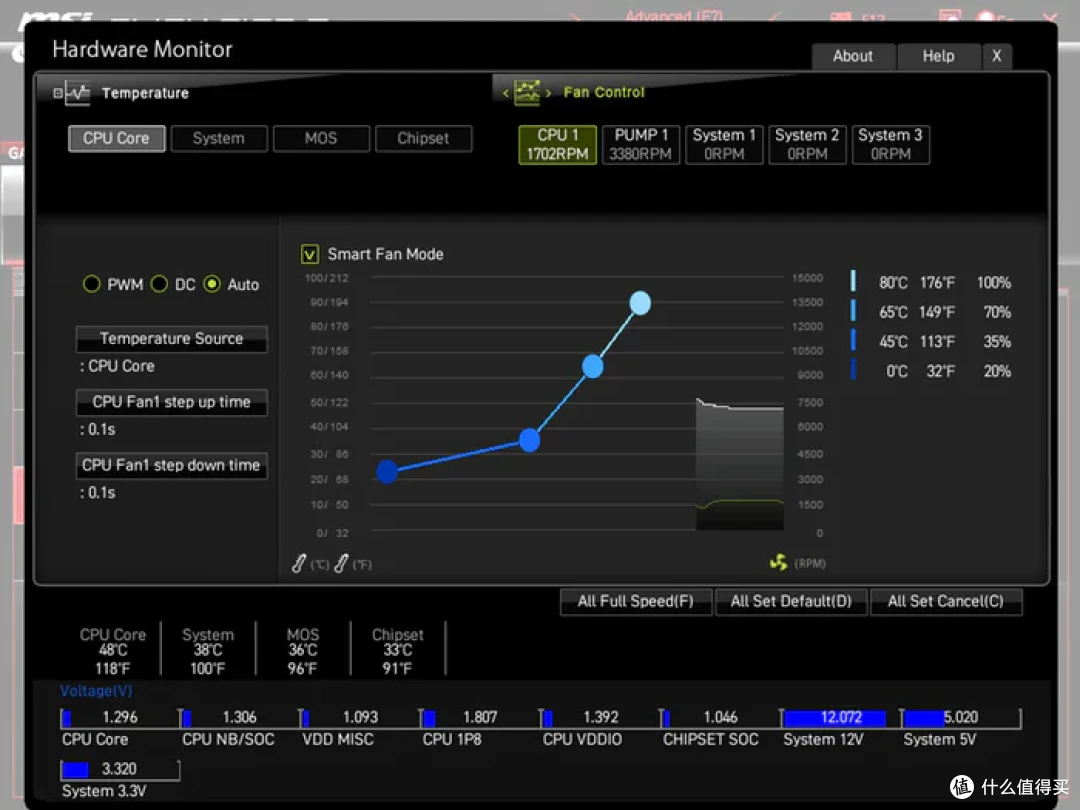Screen dimensions: 1080x810
Task: Click the Voltage(V) section label
Action: tap(96, 691)
